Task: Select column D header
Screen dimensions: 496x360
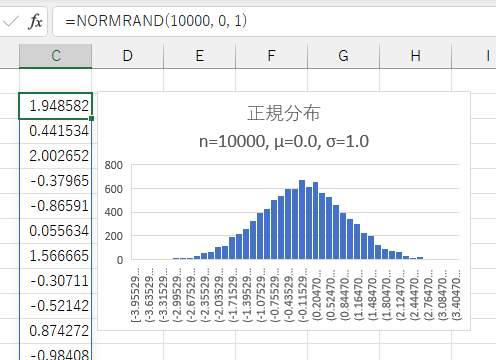Action: click(128, 56)
